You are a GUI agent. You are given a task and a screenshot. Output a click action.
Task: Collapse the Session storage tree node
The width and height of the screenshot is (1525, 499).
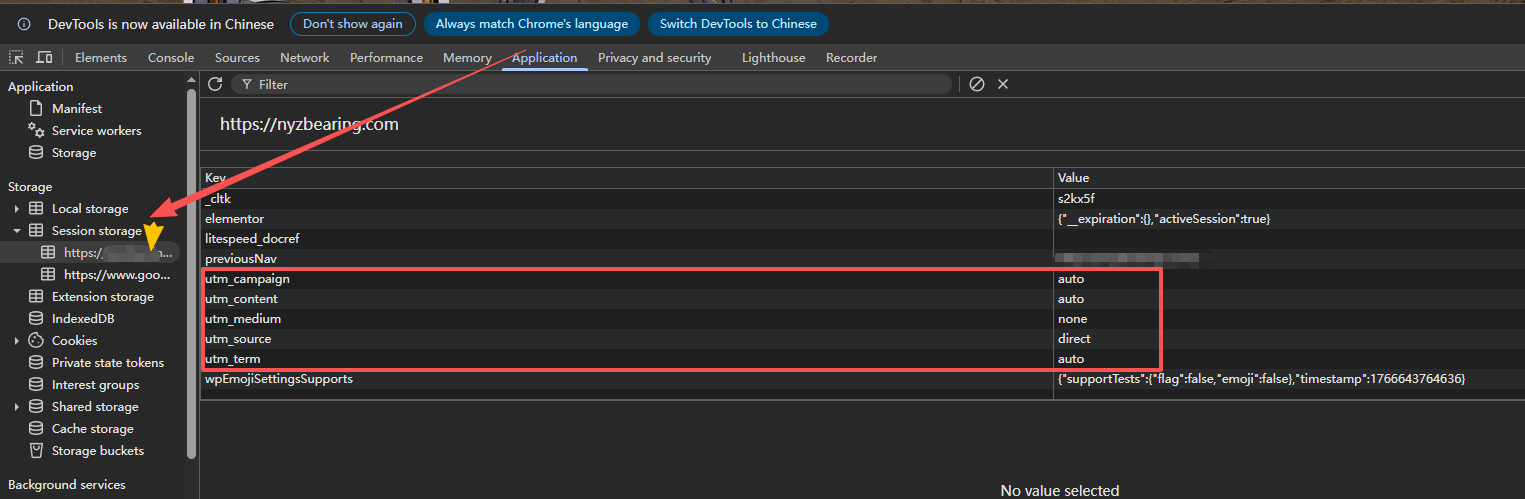tap(16, 231)
